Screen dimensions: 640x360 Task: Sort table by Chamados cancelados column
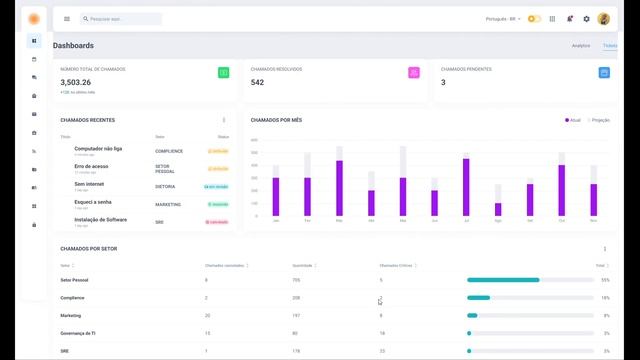(x=227, y=266)
